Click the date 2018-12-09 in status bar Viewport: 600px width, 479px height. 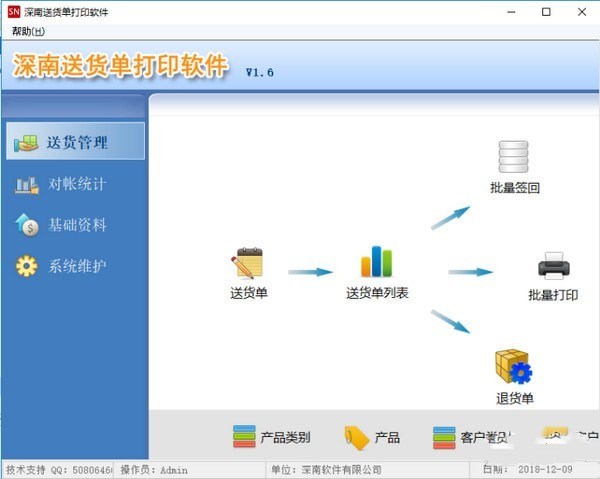click(545, 469)
